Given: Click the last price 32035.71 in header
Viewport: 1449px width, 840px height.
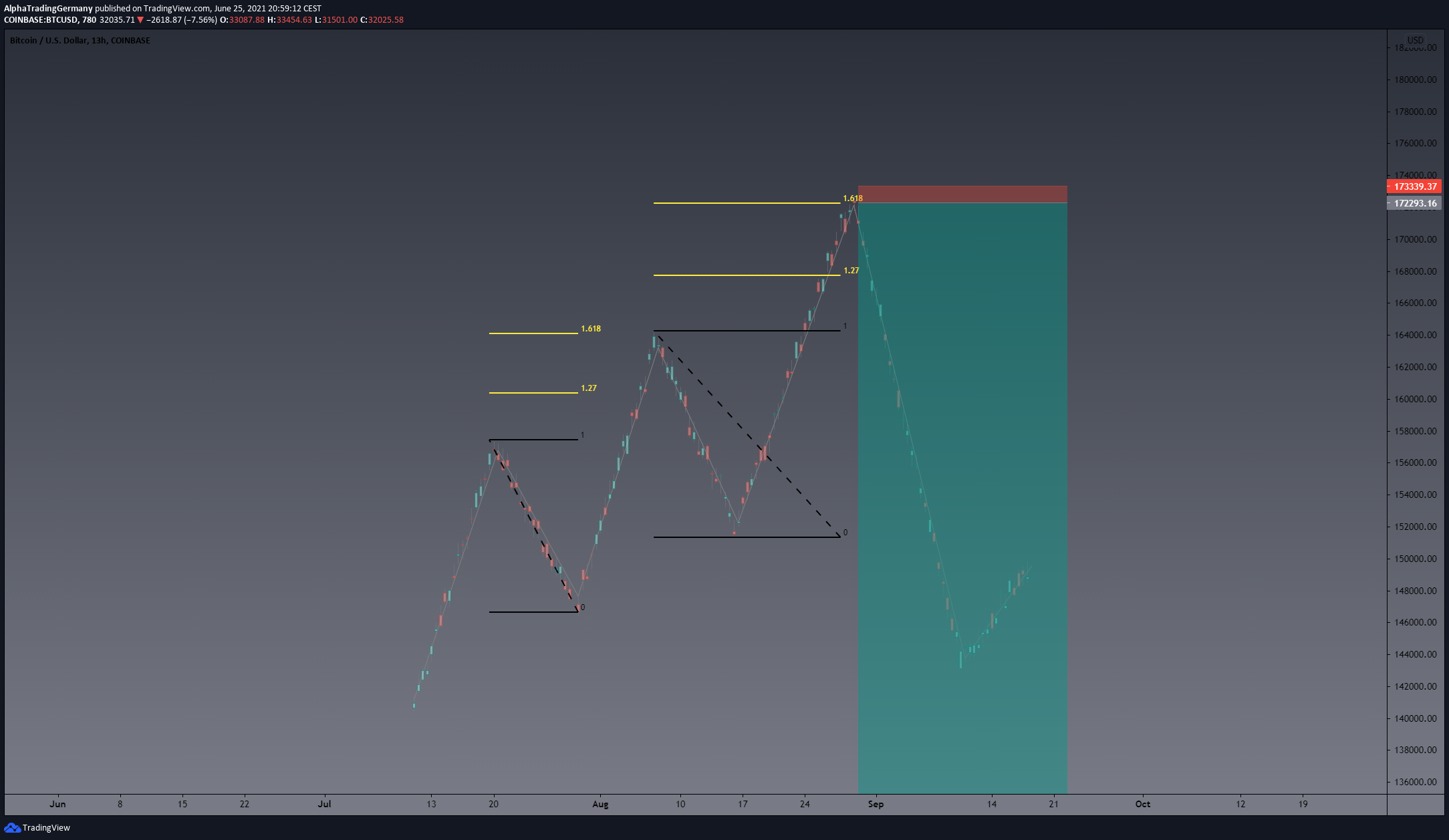Looking at the screenshot, I should pyautogui.click(x=117, y=20).
